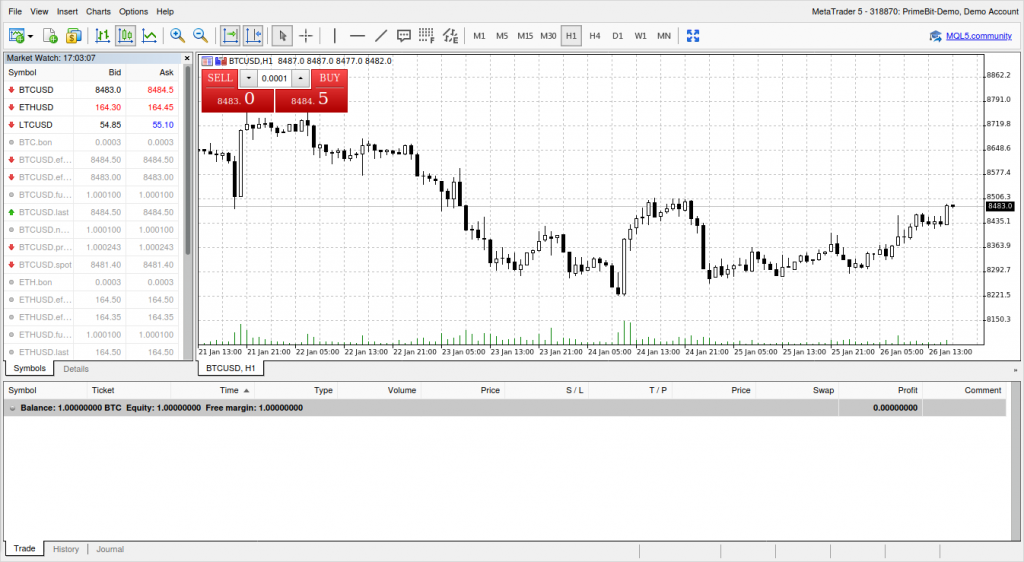Viewport: 1024px width, 562px height.
Task: Click the Market Watch vertical scrollbar
Action: 188,160
